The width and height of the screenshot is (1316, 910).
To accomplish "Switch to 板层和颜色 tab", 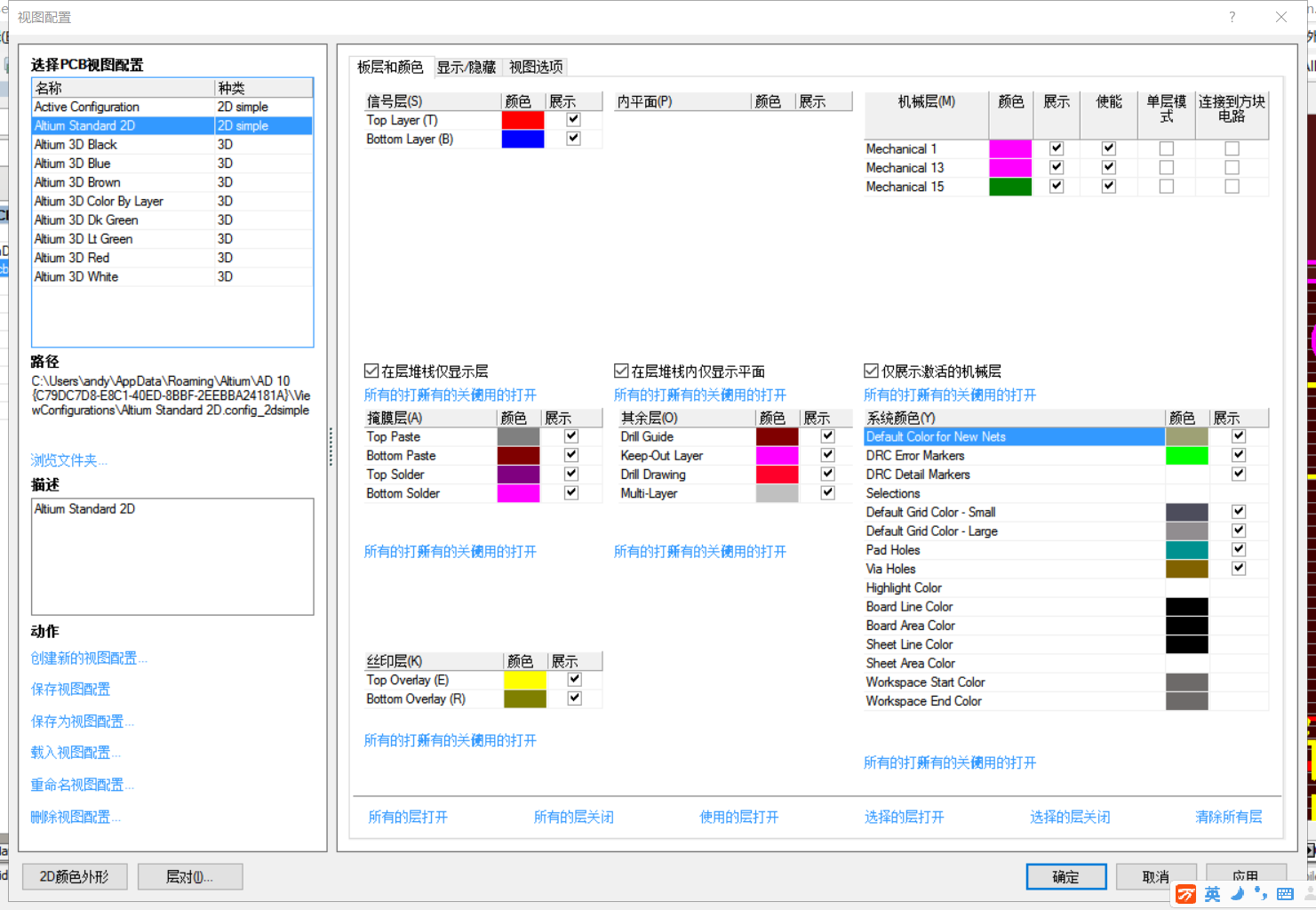I will (x=390, y=67).
